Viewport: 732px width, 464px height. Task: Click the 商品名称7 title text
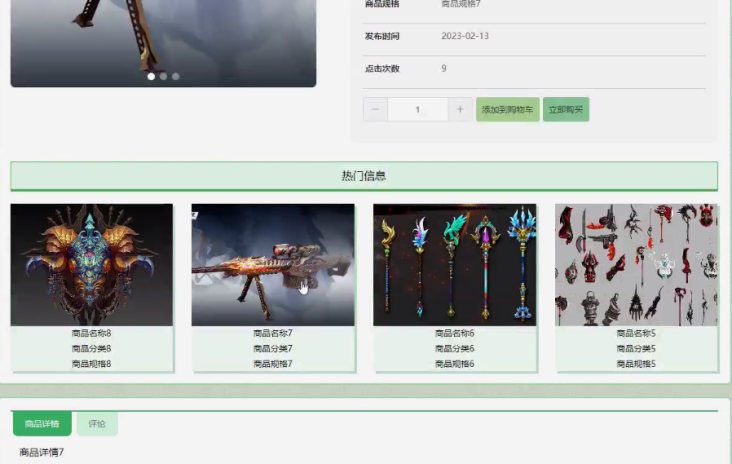click(x=273, y=333)
